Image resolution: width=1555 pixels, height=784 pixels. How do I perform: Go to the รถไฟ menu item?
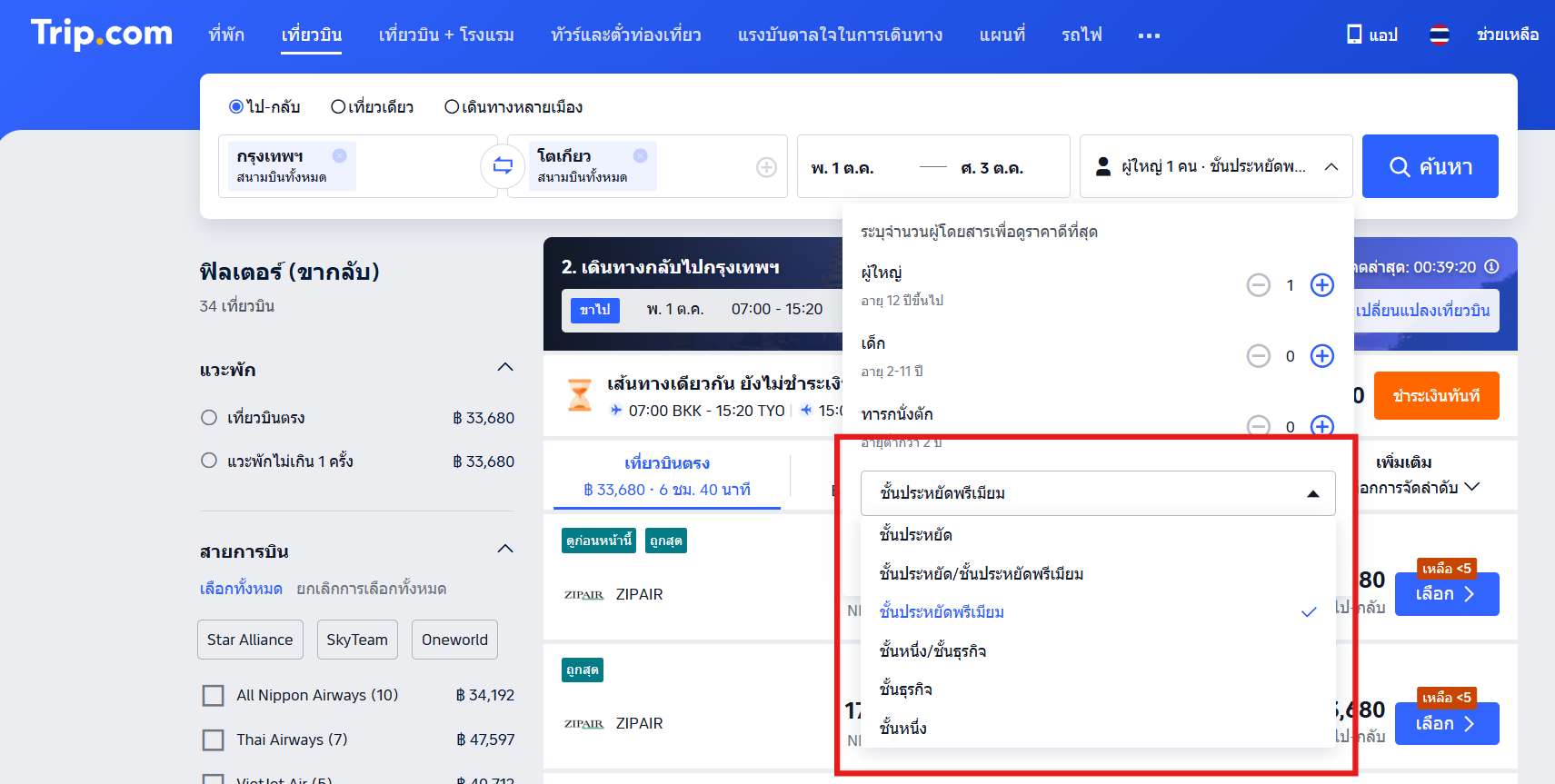coord(1082,35)
